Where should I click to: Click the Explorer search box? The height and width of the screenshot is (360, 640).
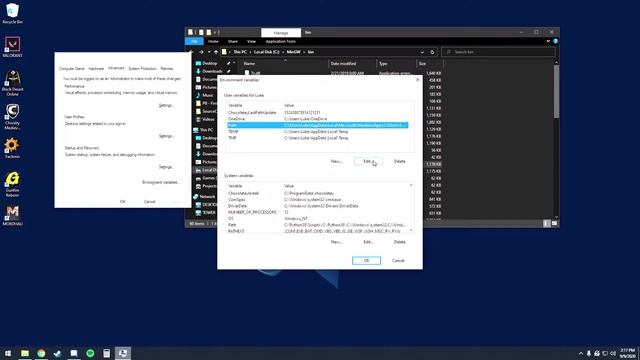click(x=498, y=52)
